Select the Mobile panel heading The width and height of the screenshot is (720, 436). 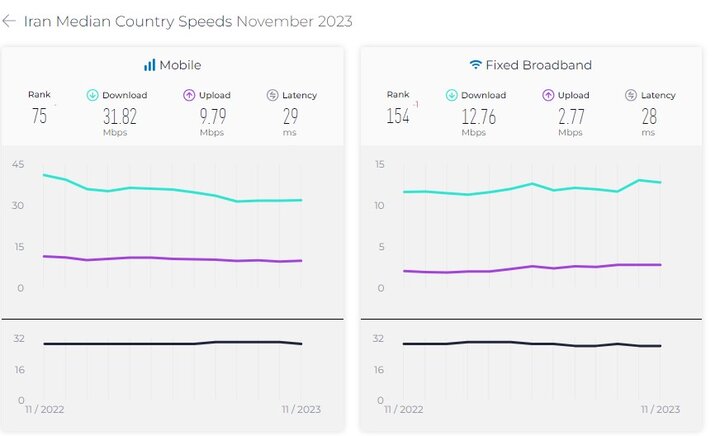point(180,65)
